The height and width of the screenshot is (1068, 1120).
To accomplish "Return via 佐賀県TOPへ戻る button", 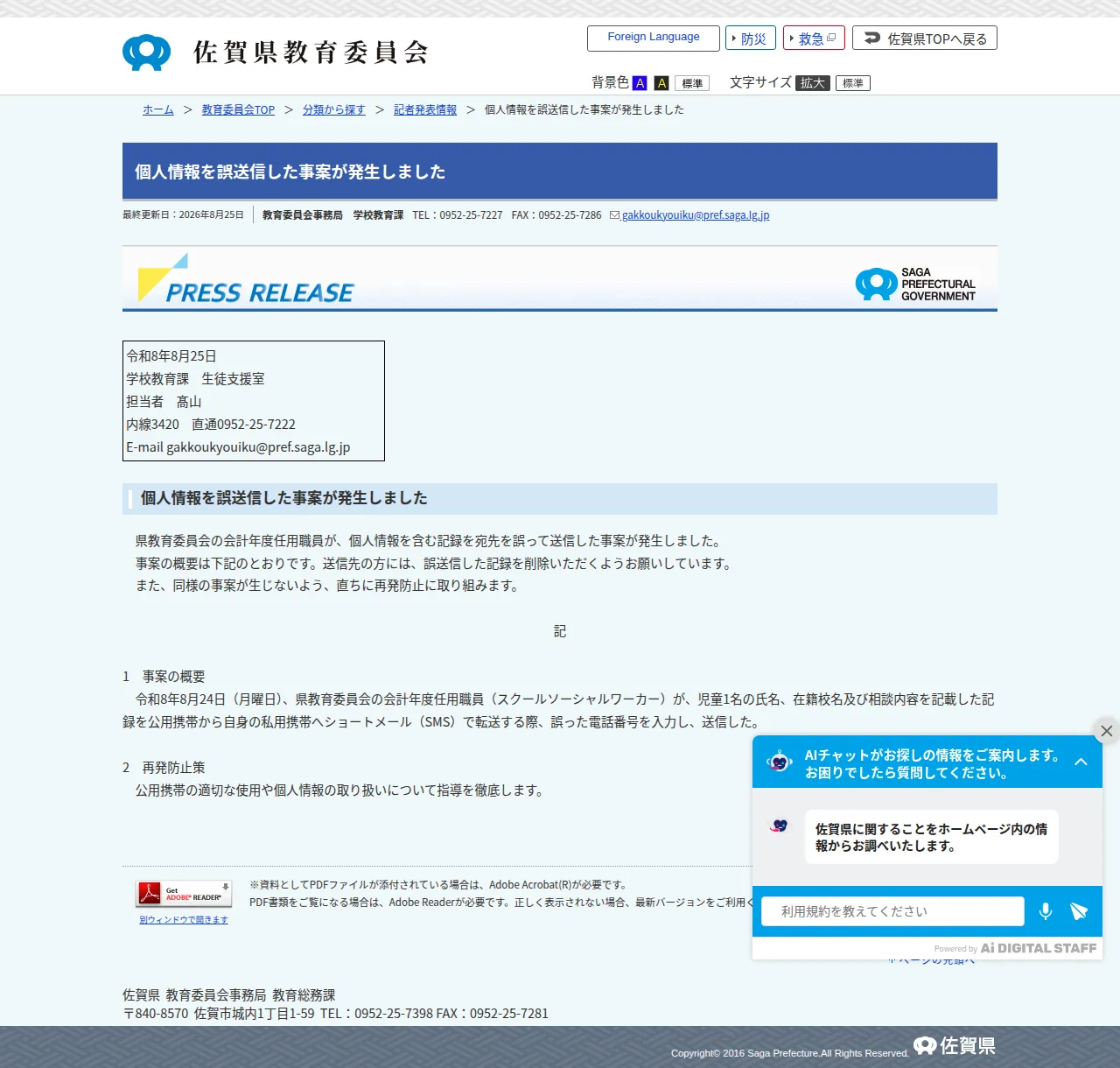I will (925, 39).
